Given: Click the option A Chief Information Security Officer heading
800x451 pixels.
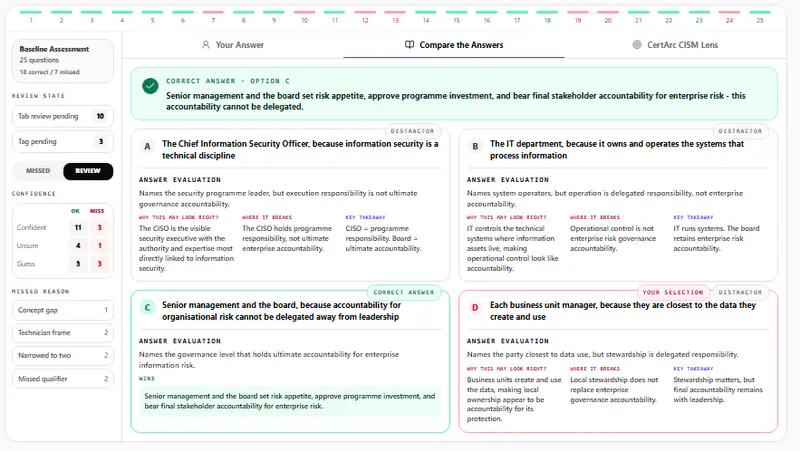Looking at the screenshot, I should point(300,149).
